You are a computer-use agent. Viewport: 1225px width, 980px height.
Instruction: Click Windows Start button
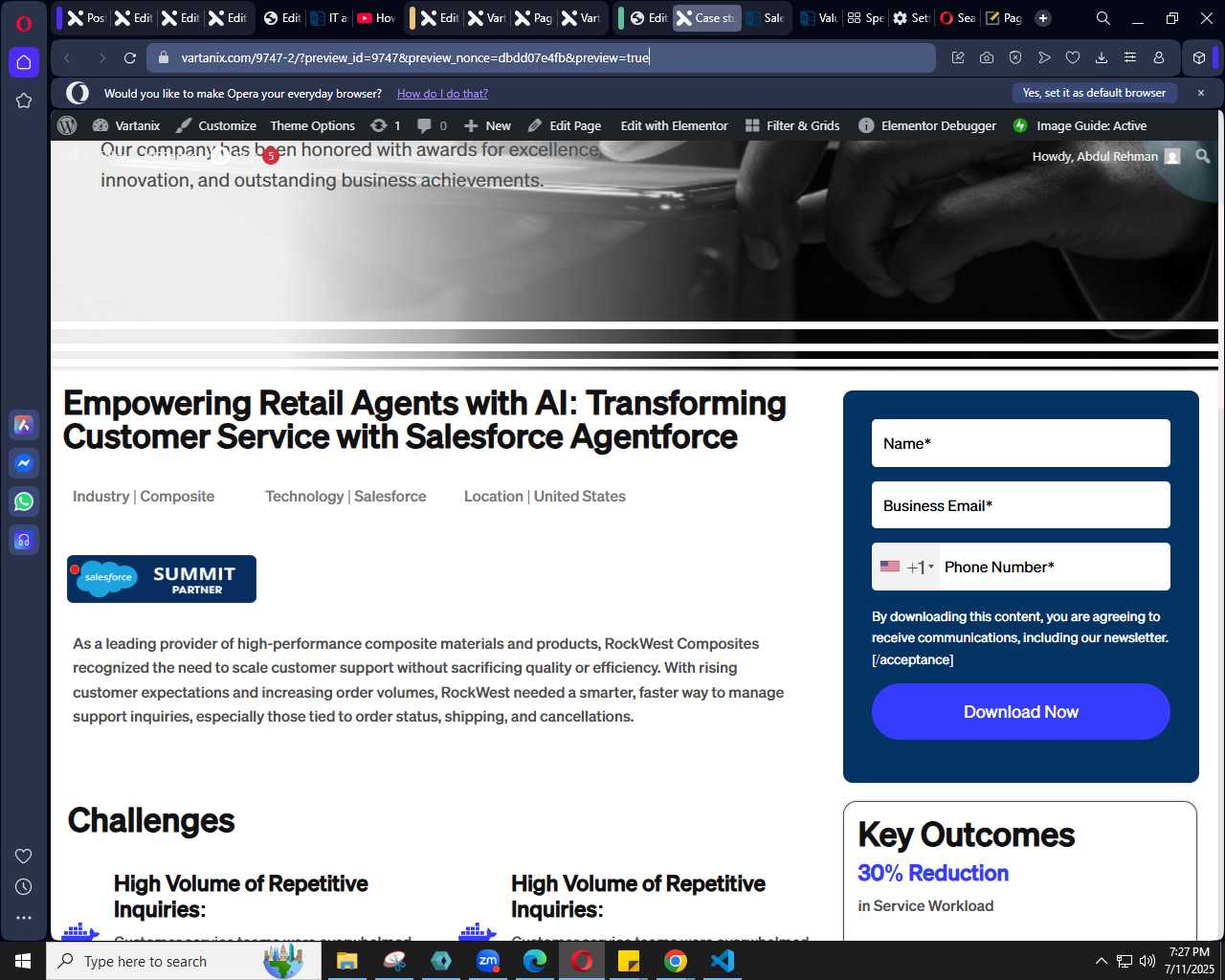[x=23, y=961]
